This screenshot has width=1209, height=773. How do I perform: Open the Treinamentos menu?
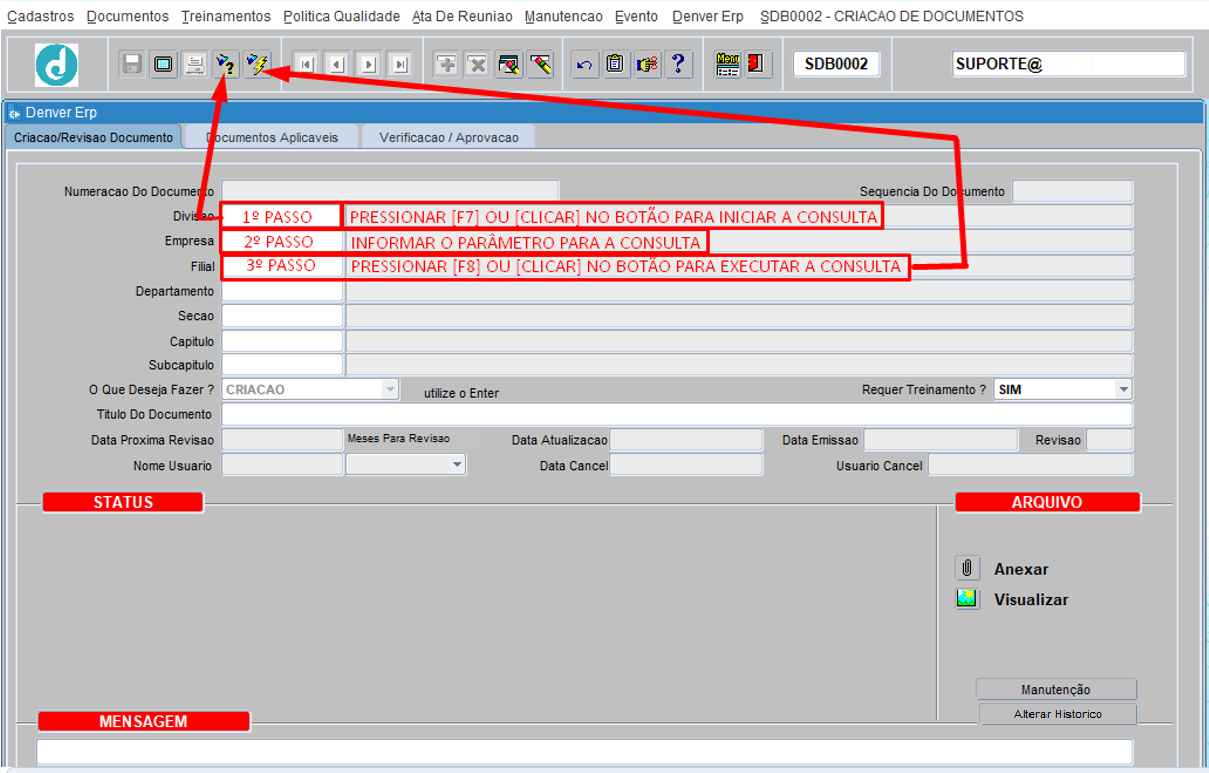click(226, 17)
